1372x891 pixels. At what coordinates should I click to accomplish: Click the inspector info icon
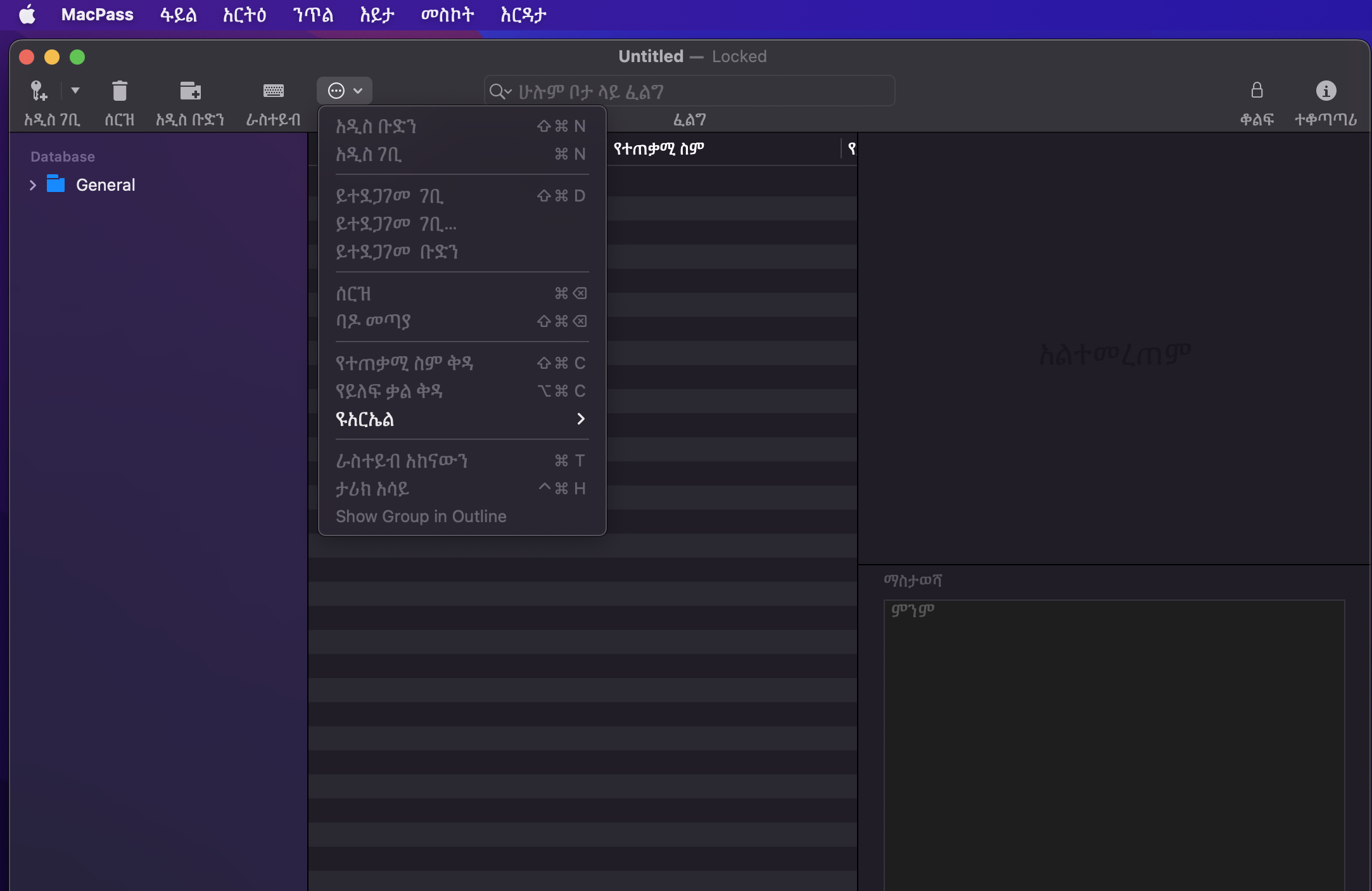click(x=1326, y=91)
